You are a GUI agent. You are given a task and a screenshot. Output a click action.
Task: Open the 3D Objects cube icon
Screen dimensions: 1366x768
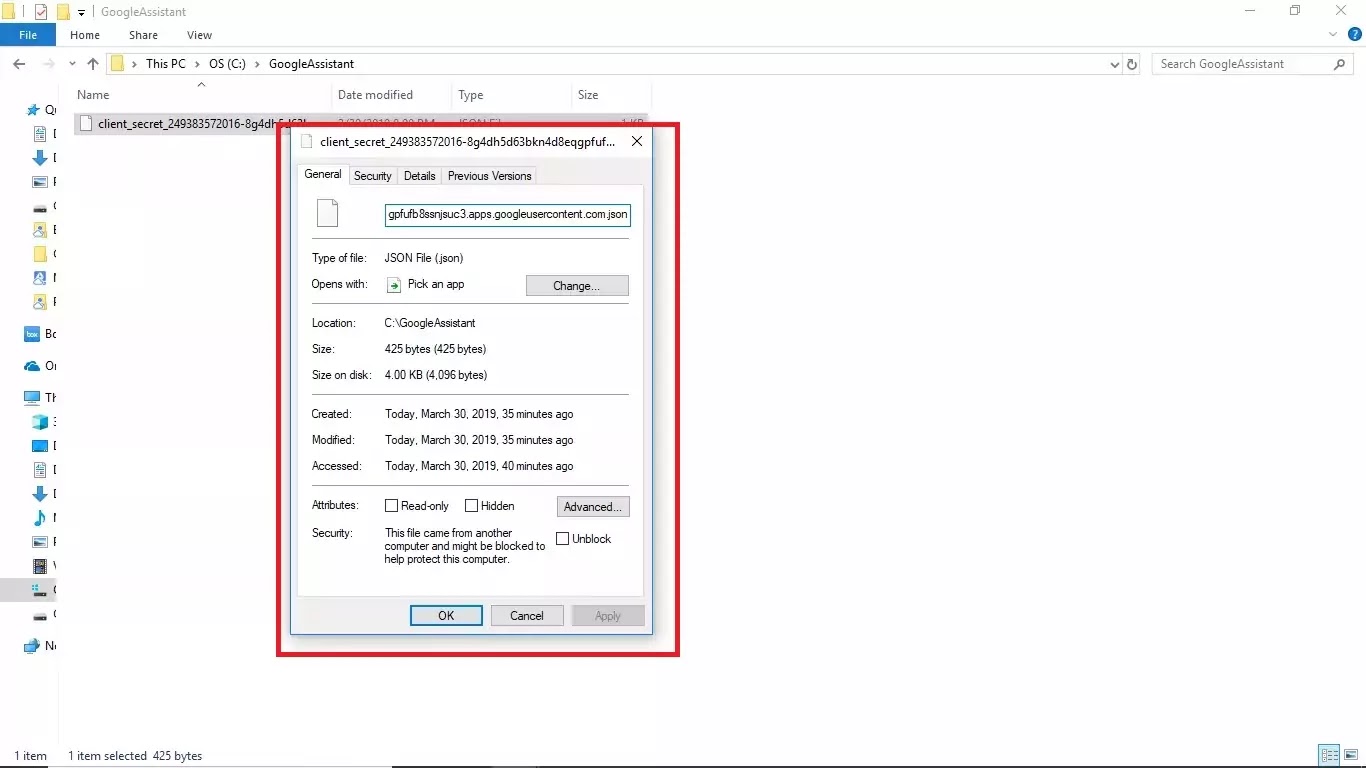pyautogui.click(x=40, y=422)
